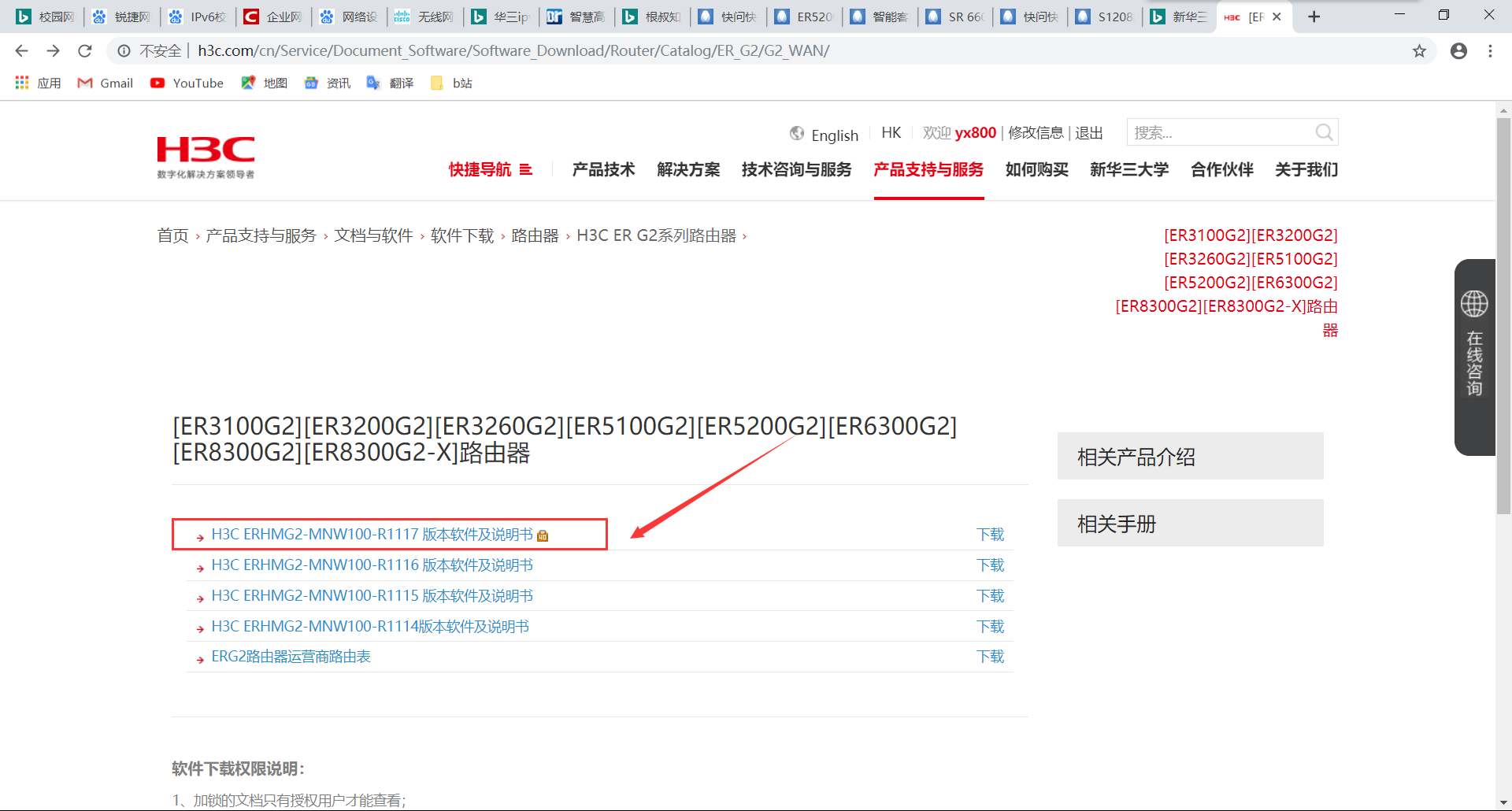Open the 产品技术 menu
Screen dimensions: 1512x811
tap(603, 169)
